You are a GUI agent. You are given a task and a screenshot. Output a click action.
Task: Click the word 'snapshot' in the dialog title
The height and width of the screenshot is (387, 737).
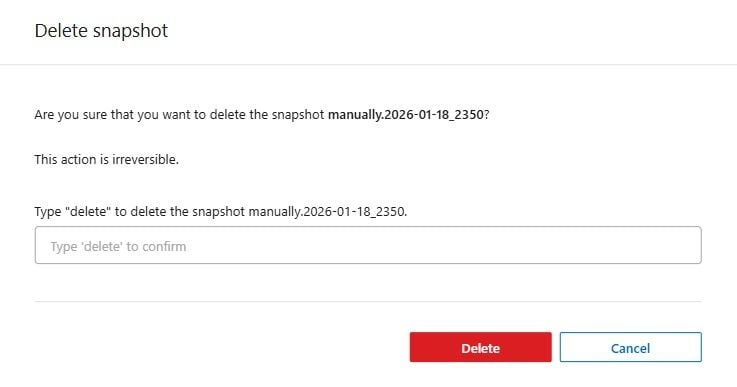130,31
